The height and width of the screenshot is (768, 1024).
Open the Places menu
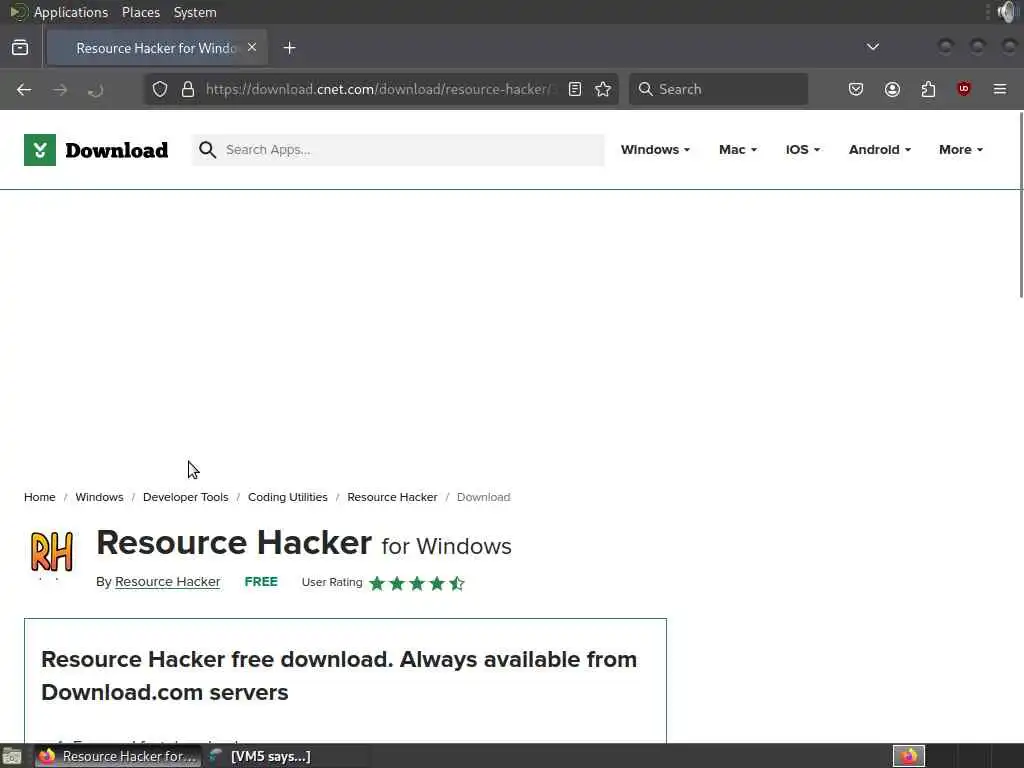[x=140, y=12]
